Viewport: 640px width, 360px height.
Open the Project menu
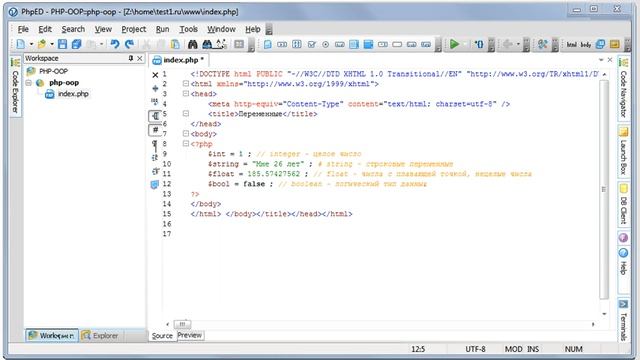[133, 29]
